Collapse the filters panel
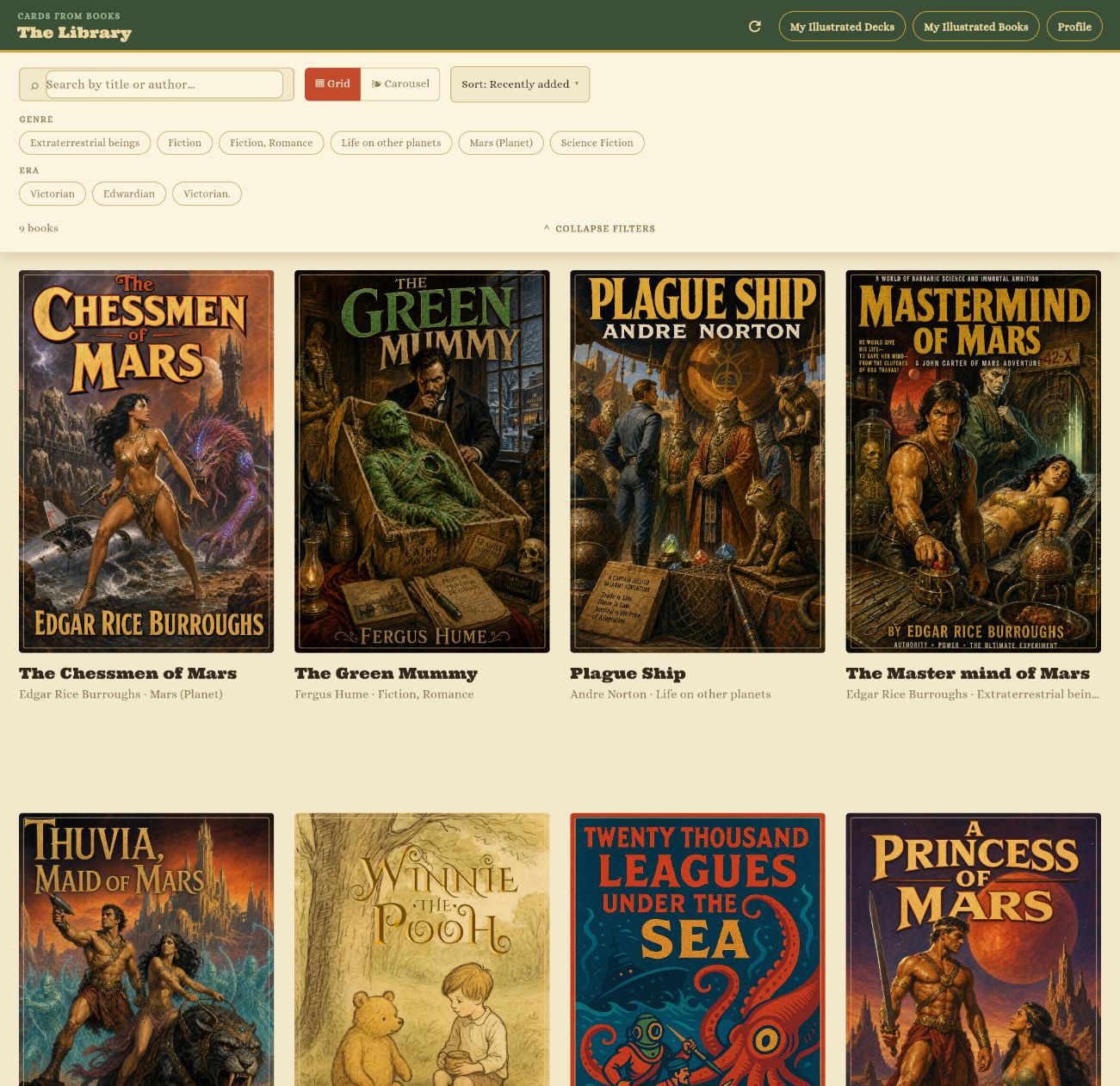 [x=599, y=229]
